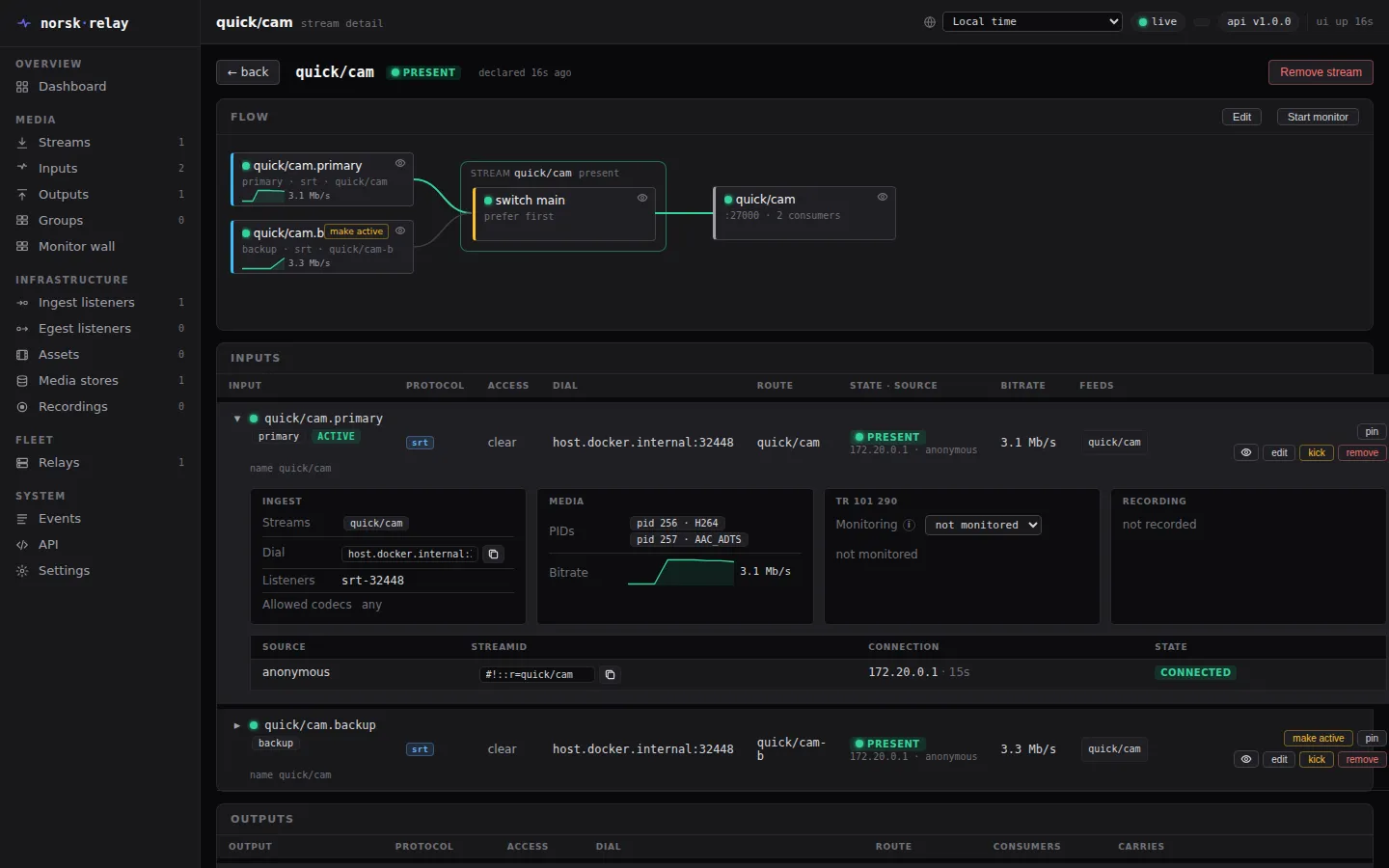The height and width of the screenshot is (868, 1389).
Task: Toggle eye on switch main node
Action: point(642,198)
